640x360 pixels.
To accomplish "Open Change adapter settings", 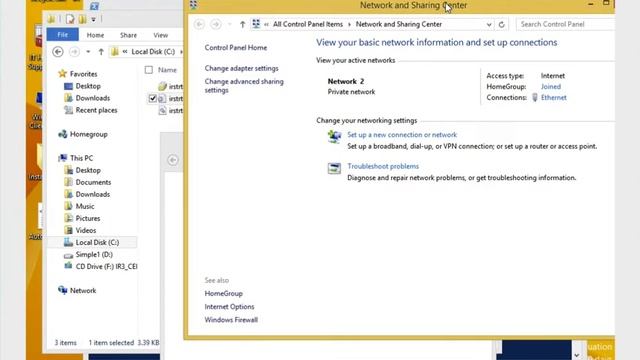I will (x=241, y=68).
